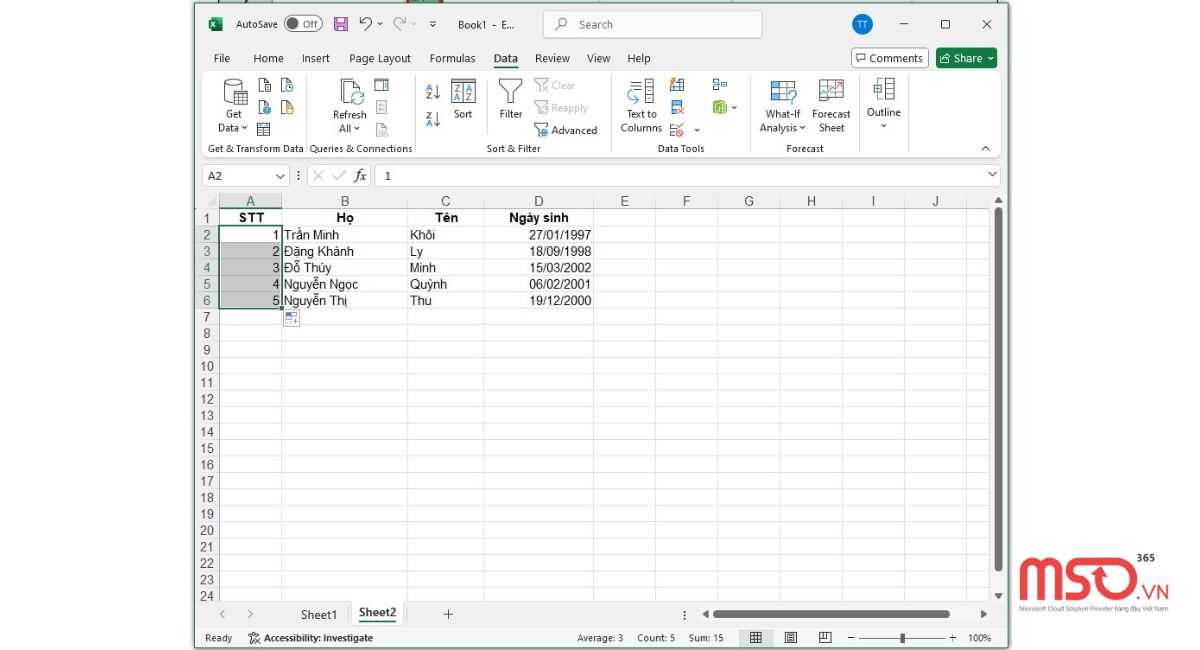The width and height of the screenshot is (1200, 650).
Task: Click the Save icon
Action: tap(341, 24)
